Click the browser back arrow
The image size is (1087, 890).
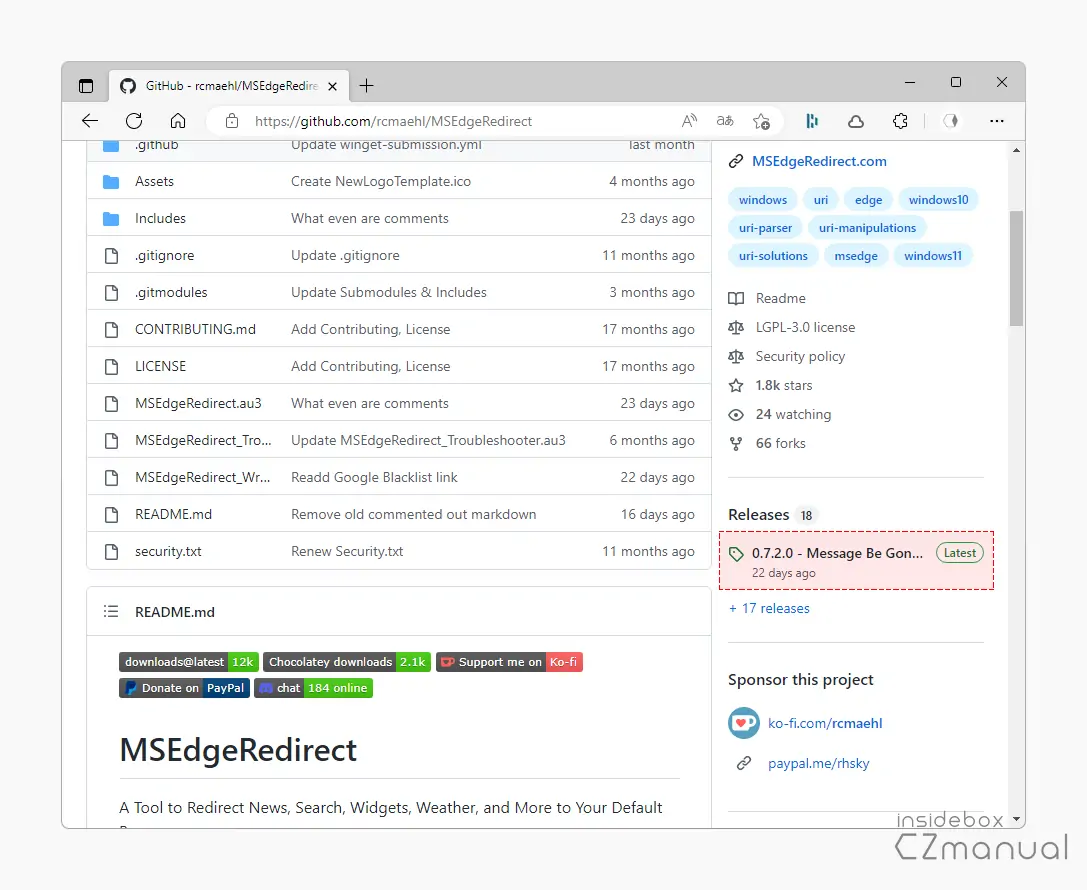click(x=90, y=121)
